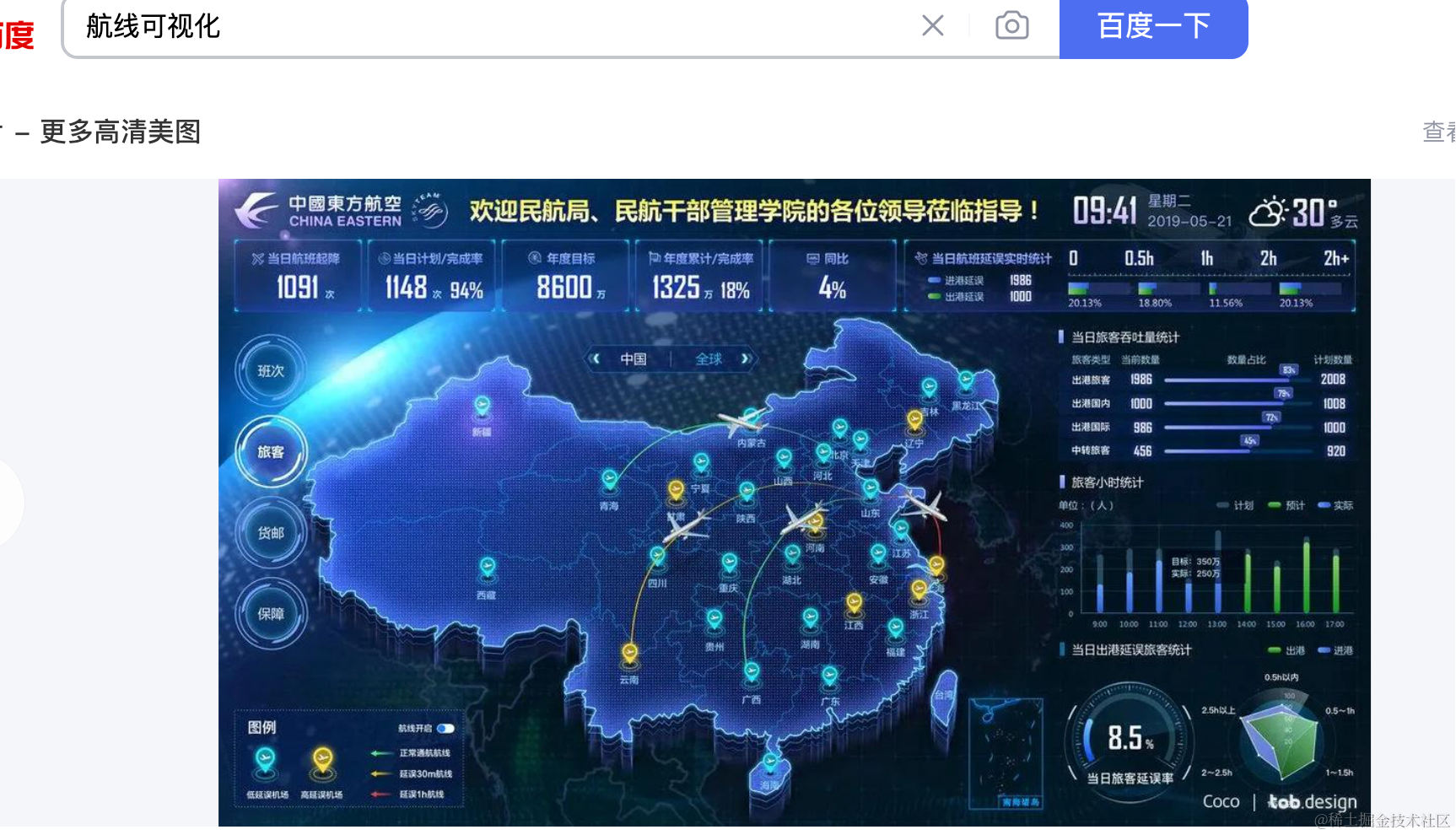Click the 山西 airport marker

click(784, 460)
